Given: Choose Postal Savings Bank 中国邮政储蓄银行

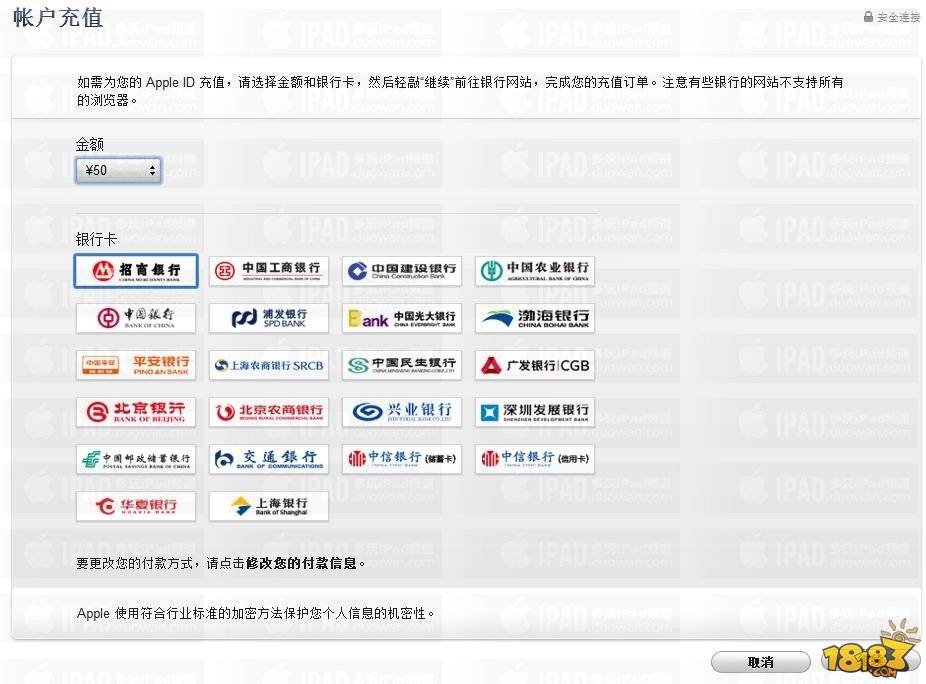Looking at the screenshot, I should [136, 459].
